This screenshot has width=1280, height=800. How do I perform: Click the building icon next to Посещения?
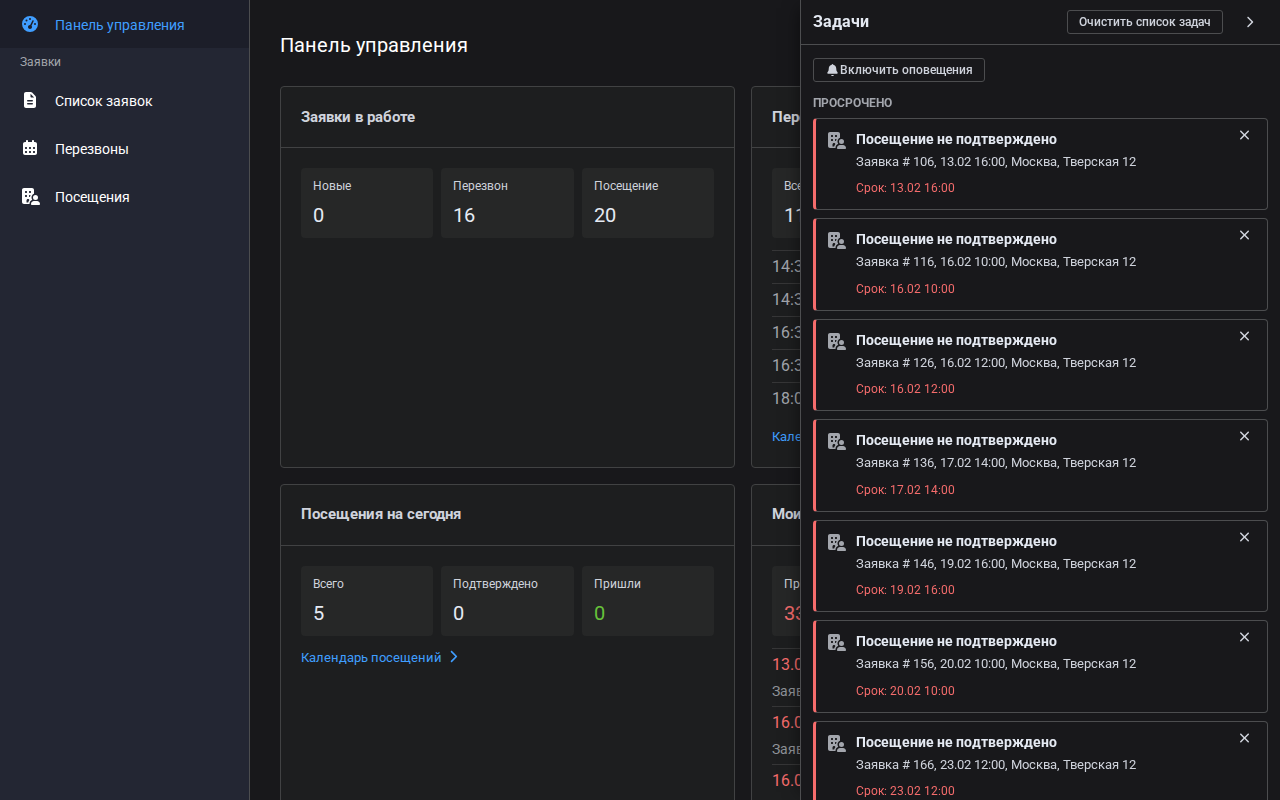(30, 196)
